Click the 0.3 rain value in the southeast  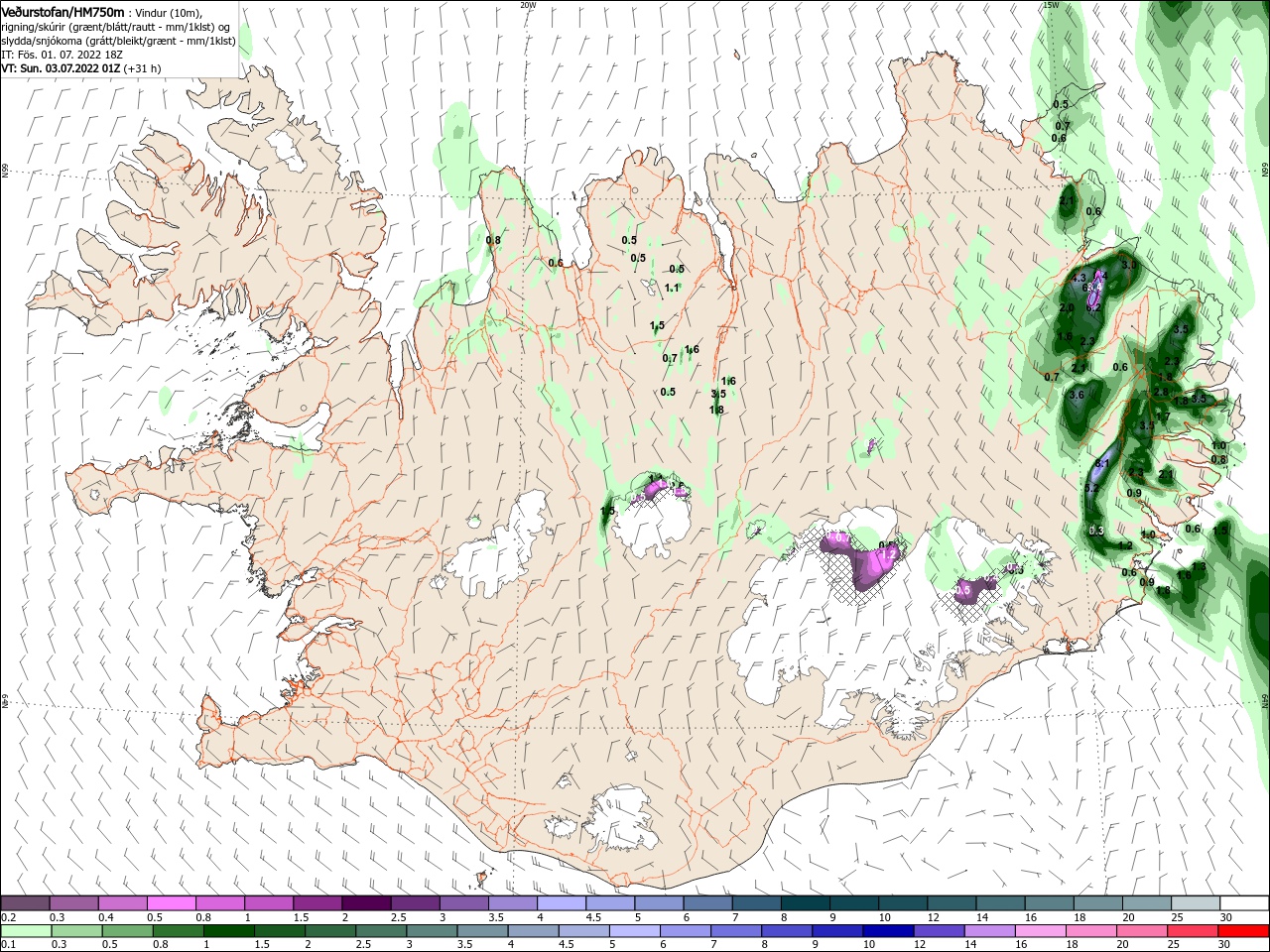(x=1096, y=531)
